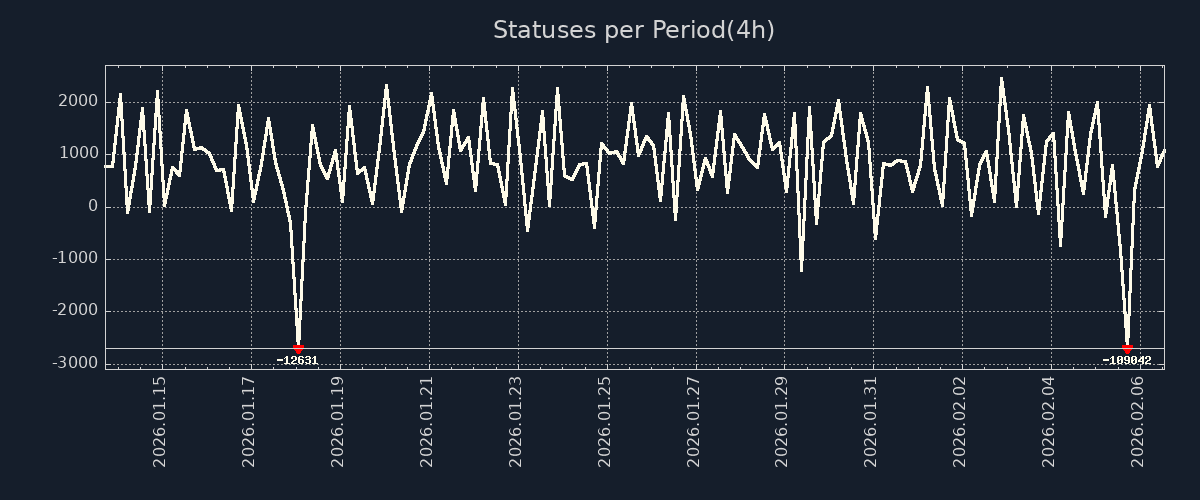Click the 2026.01.19 date tick label
The width and height of the screenshot is (1200, 500).
pyautogui.click(x=338, y=422)
